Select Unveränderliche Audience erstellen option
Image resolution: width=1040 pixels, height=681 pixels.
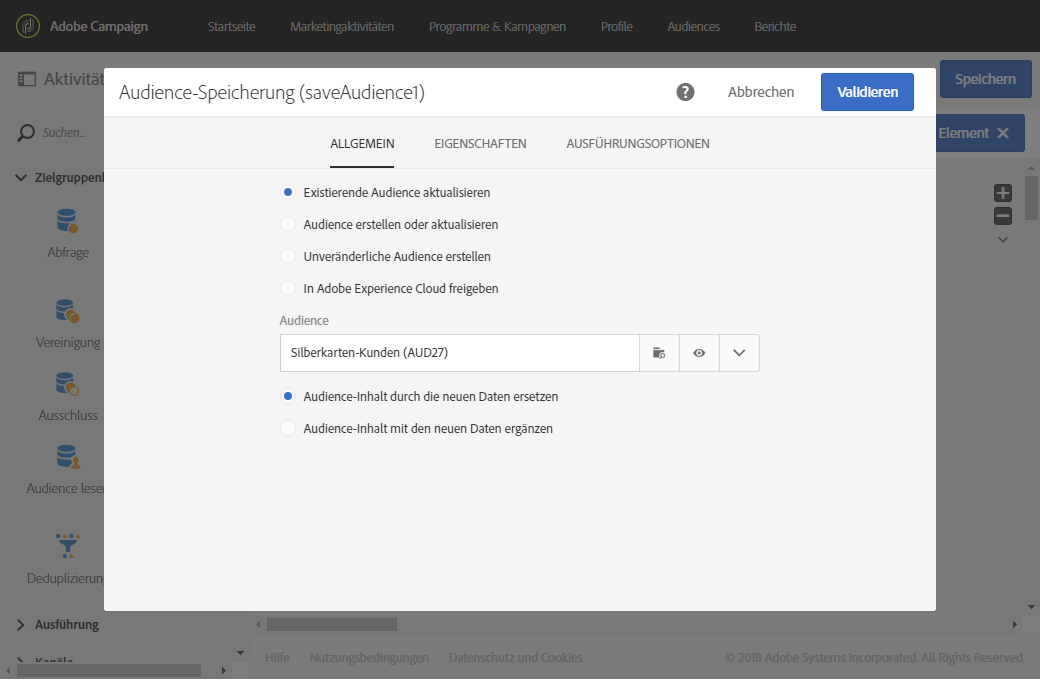point(287,256)
